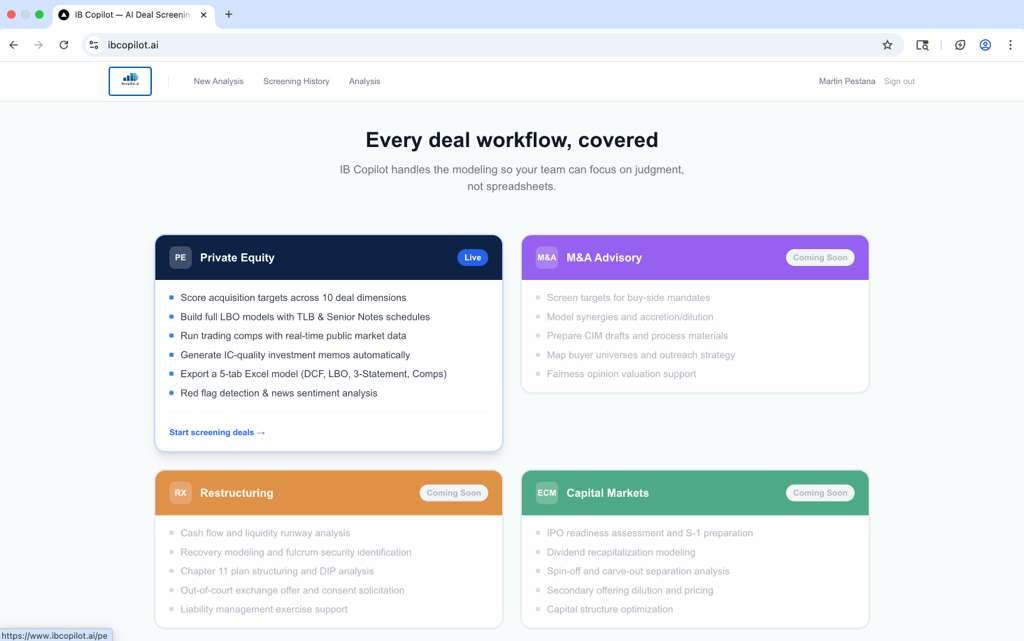
Task: Click the browser forward arrow
Action: [39, 45]
